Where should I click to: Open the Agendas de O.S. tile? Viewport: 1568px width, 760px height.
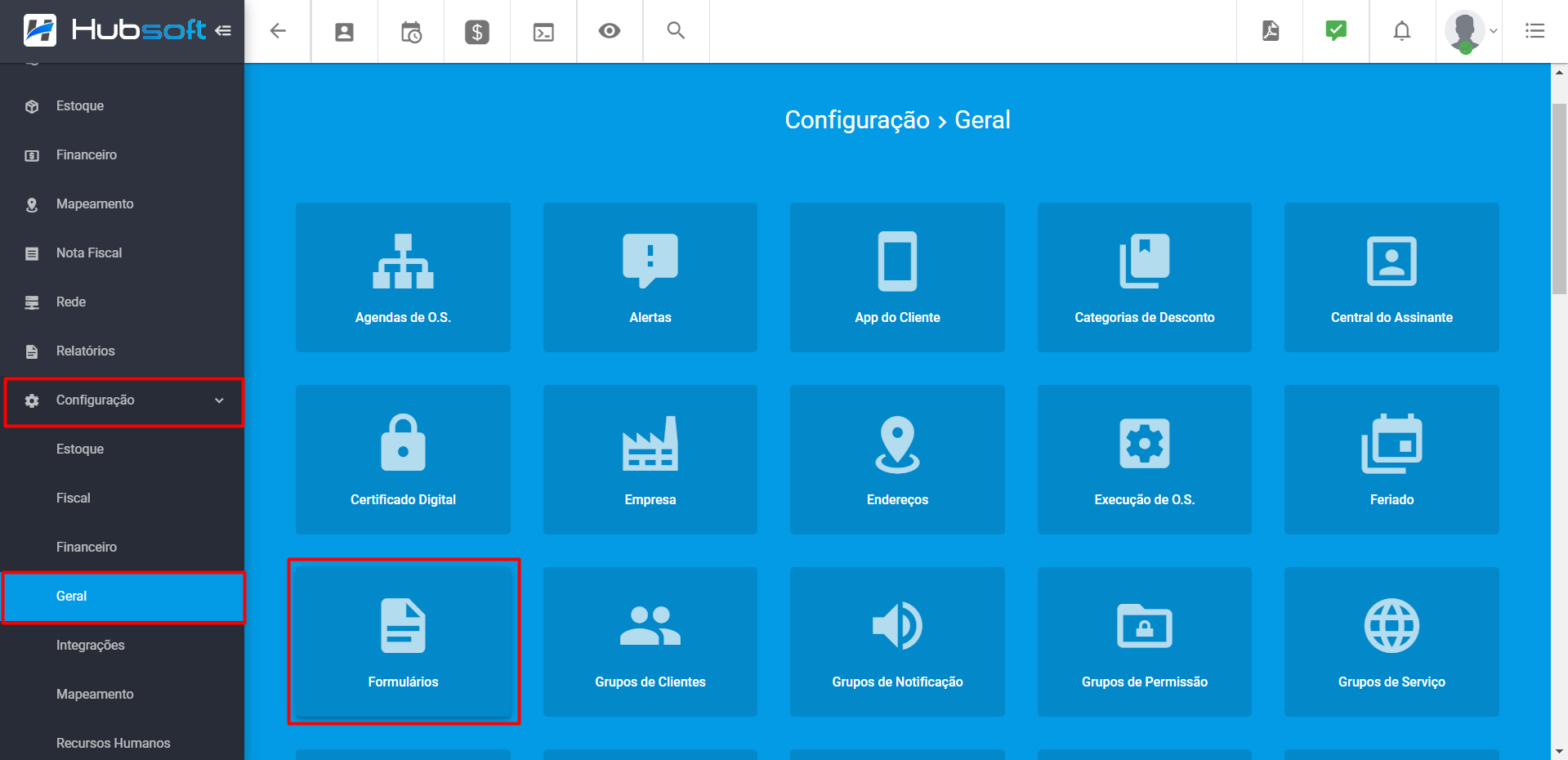403,277
